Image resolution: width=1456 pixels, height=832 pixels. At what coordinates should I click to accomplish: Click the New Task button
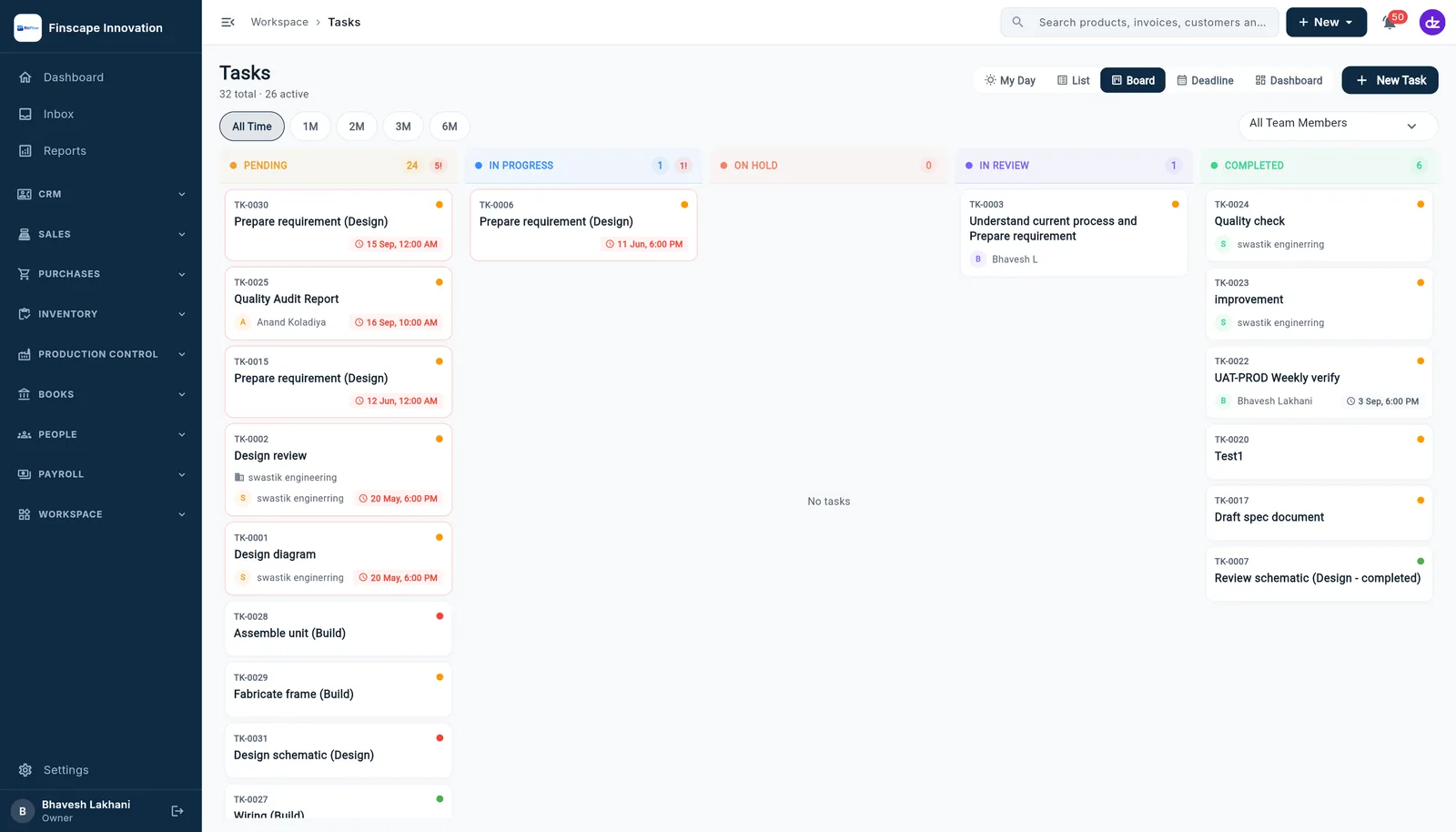pyautogui.click(x=1390, y=80)
